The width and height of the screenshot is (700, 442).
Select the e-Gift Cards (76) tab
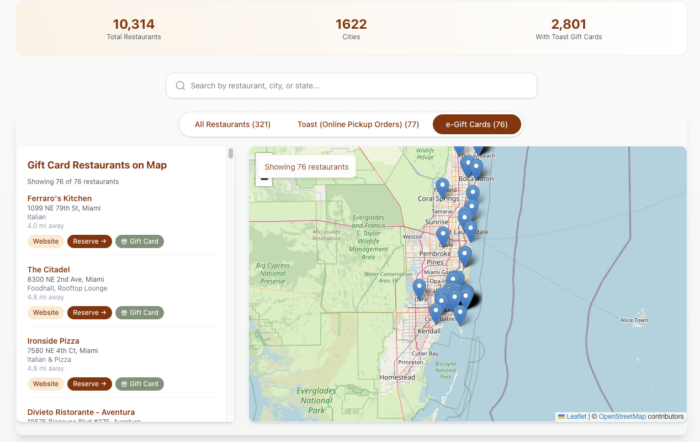click(477, 125)
